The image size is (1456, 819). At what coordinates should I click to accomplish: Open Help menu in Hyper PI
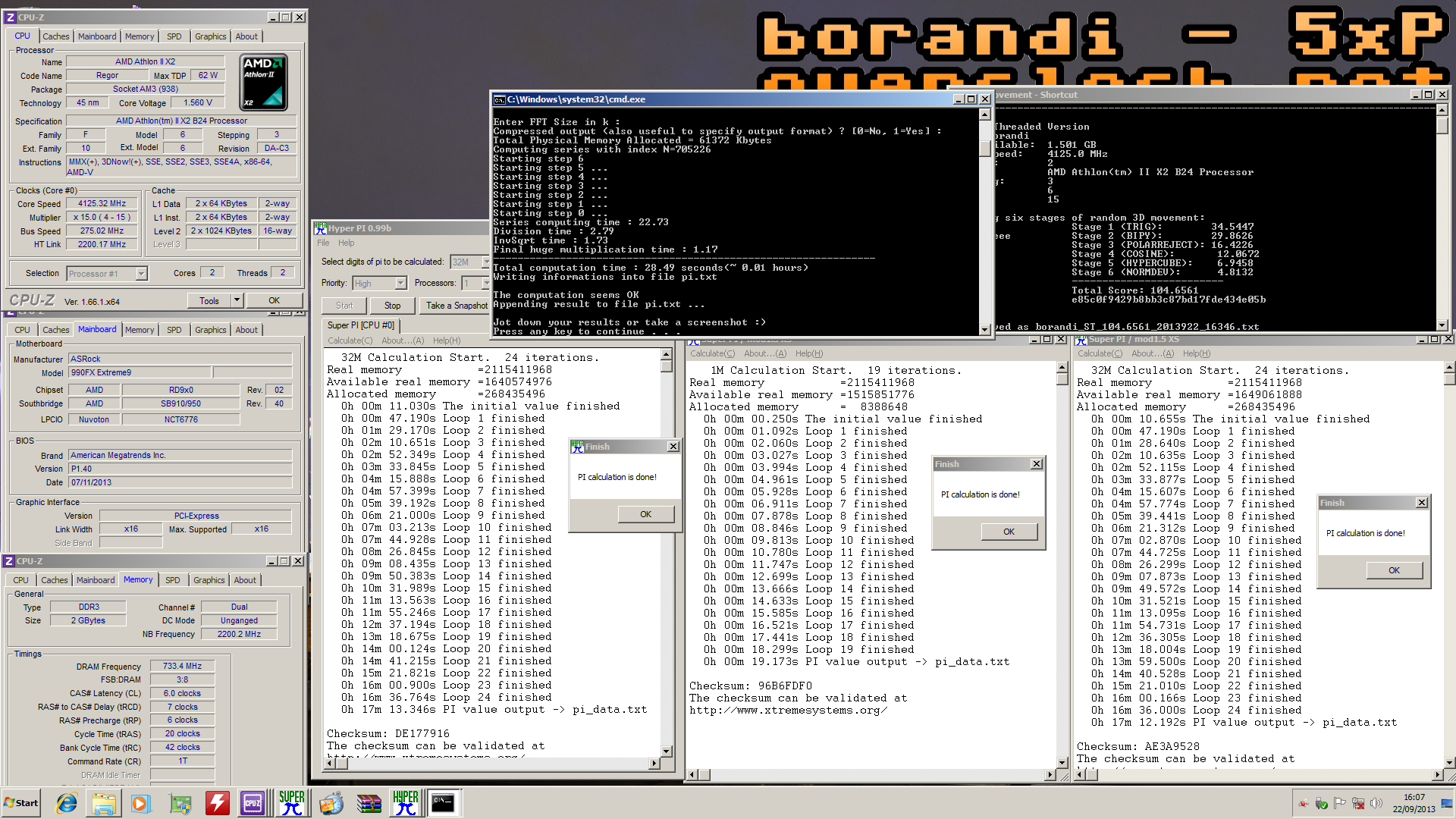(347, 243)
